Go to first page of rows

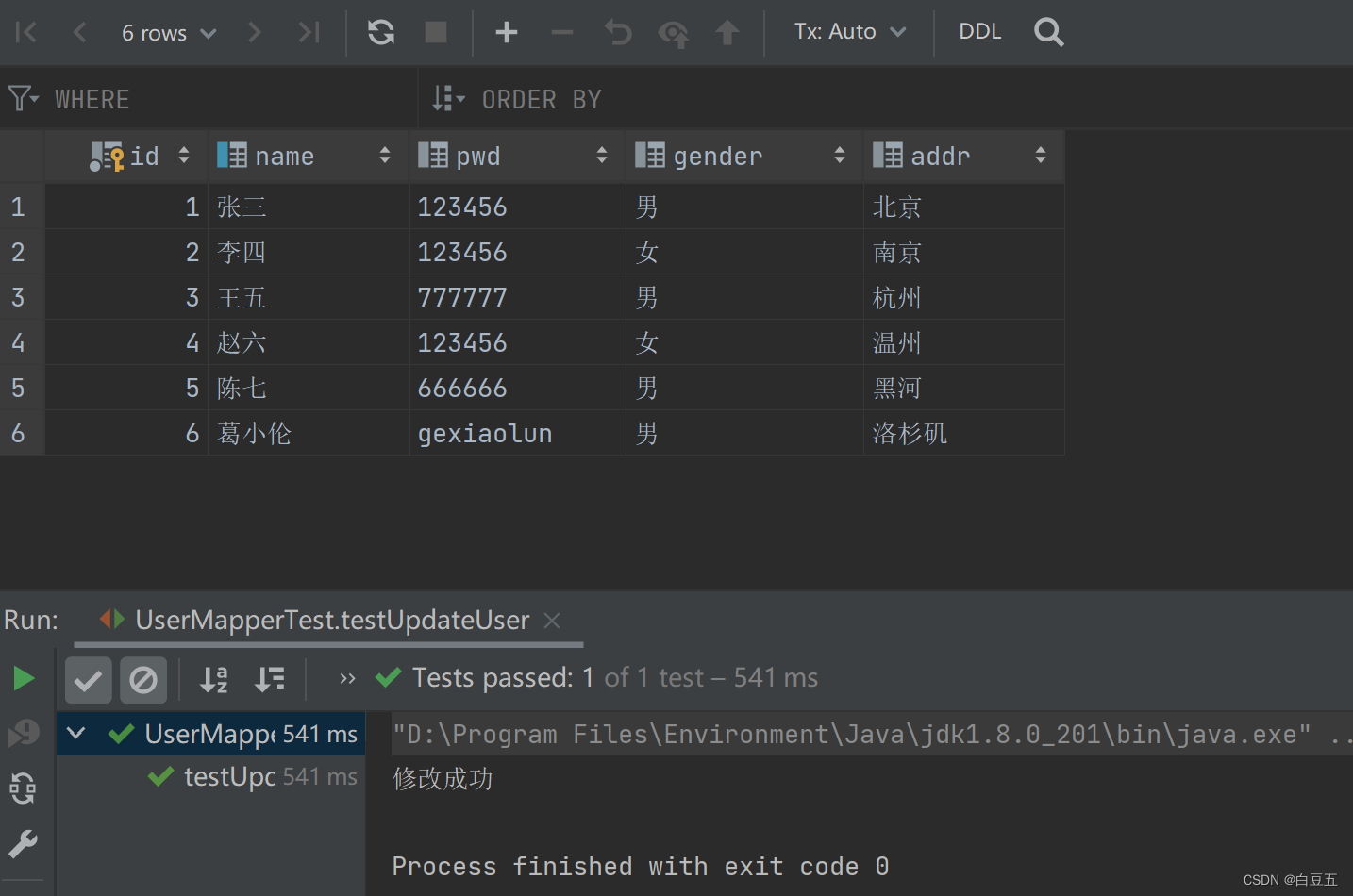pos(26,32)
